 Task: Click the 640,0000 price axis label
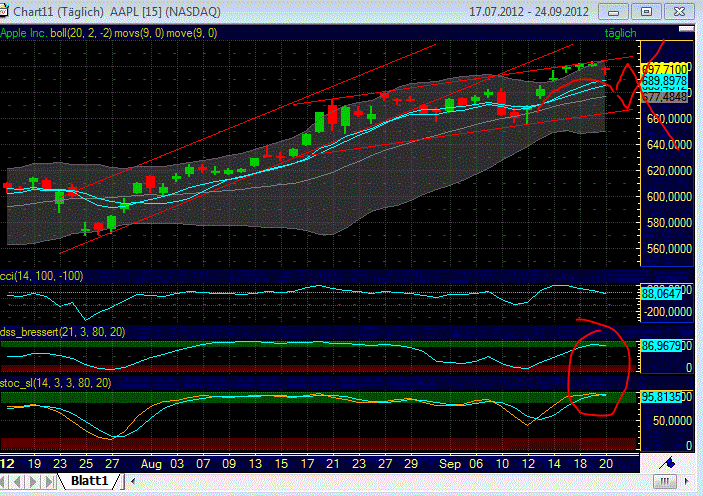click(669, 144)
